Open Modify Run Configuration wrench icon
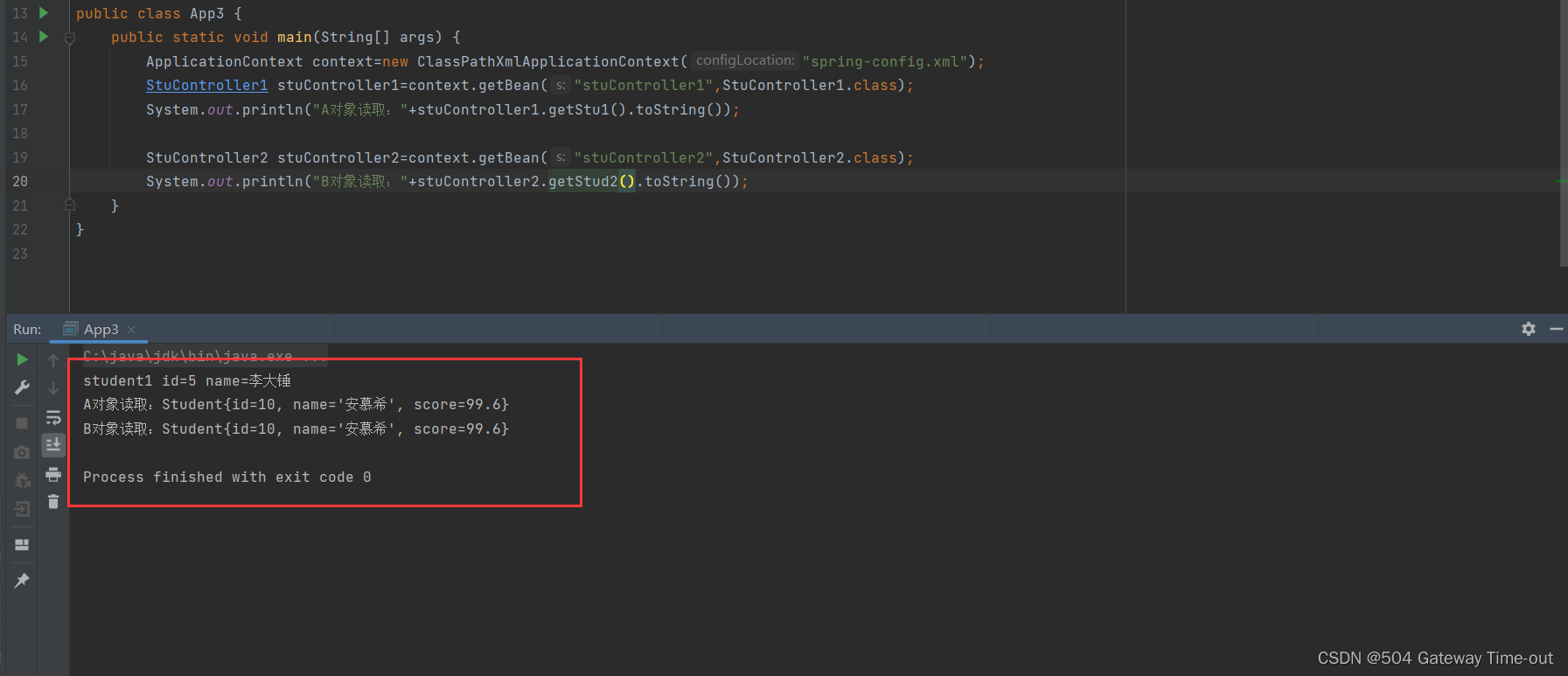 [22, 387]
